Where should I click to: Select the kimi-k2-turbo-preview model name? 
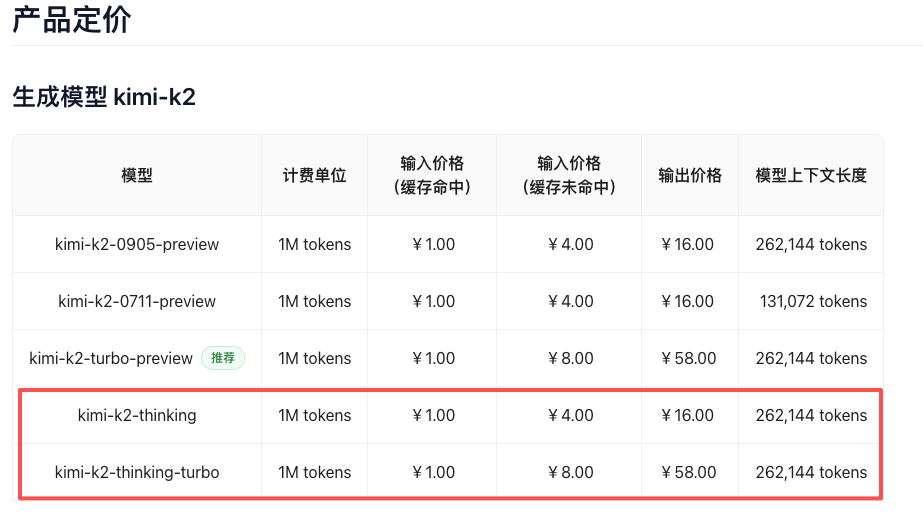pos(111,358)
